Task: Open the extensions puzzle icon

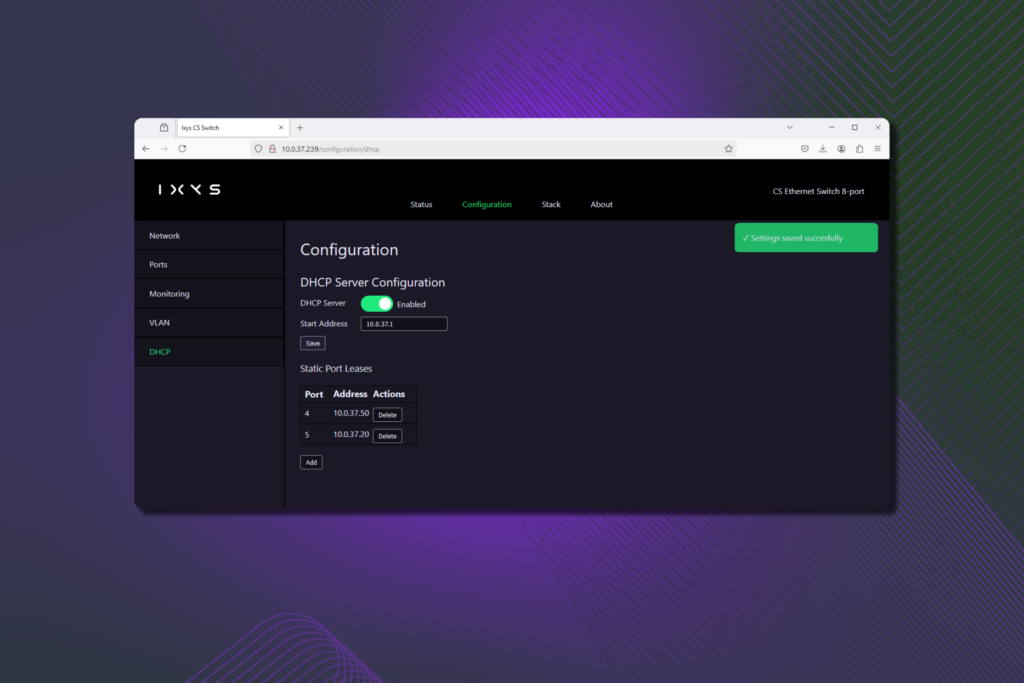Action: [x=859, y=149]
